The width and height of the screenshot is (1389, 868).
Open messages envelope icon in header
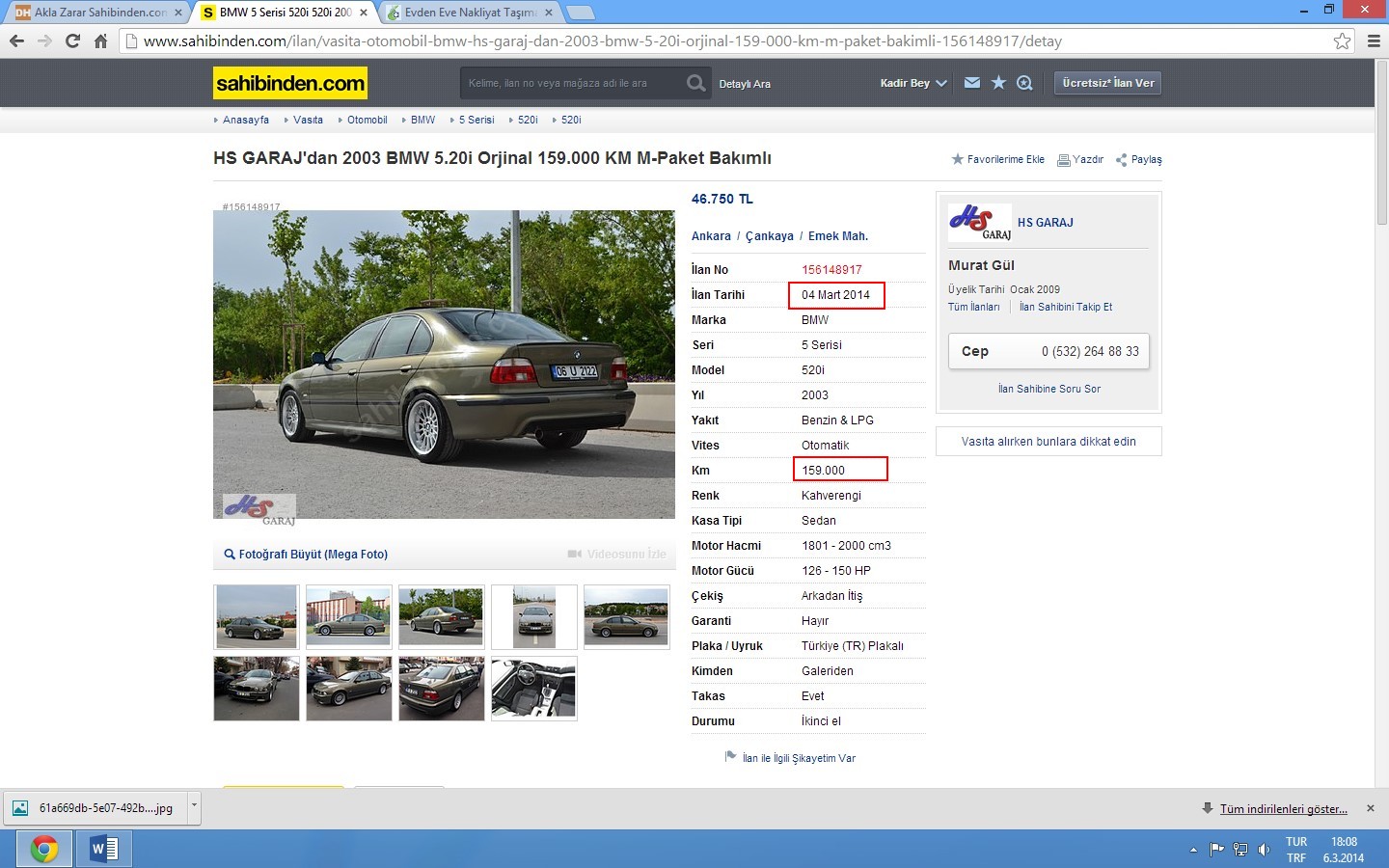coord(972,83)
